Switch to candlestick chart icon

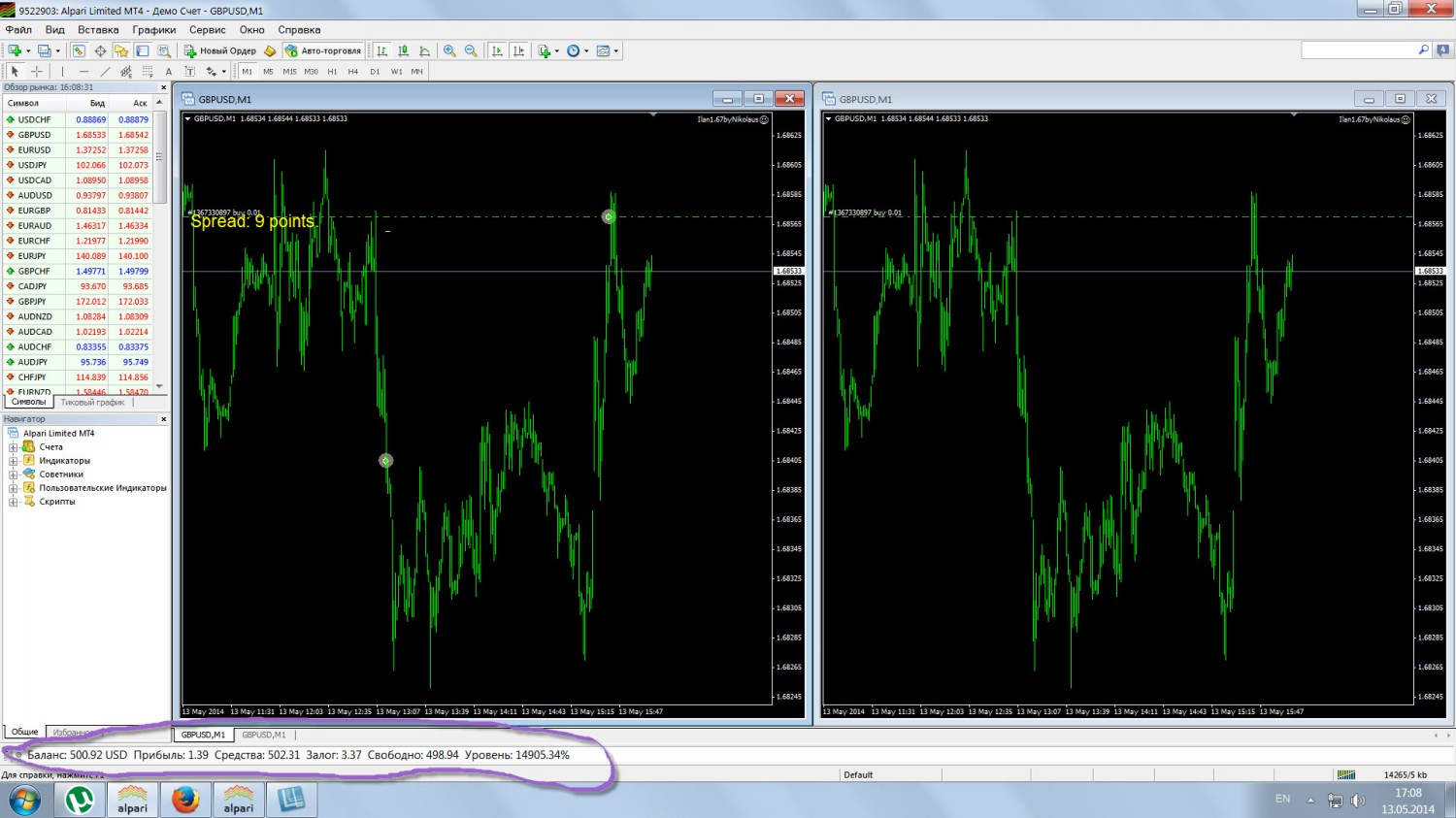404,50
